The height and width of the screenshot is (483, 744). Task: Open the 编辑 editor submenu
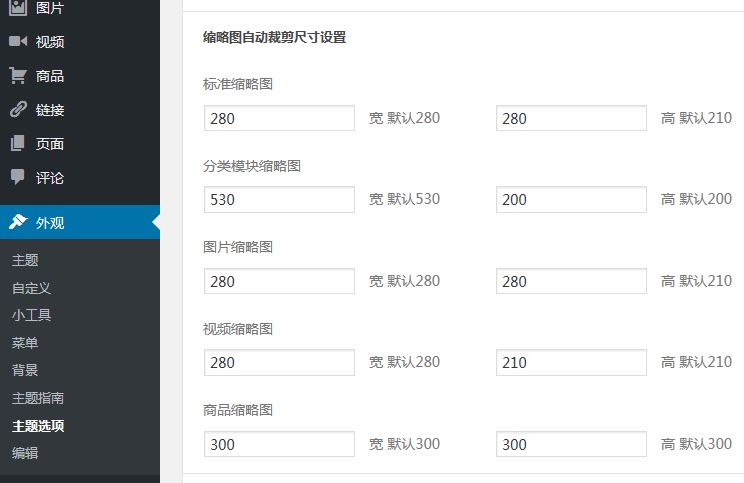tap(25, 453)
